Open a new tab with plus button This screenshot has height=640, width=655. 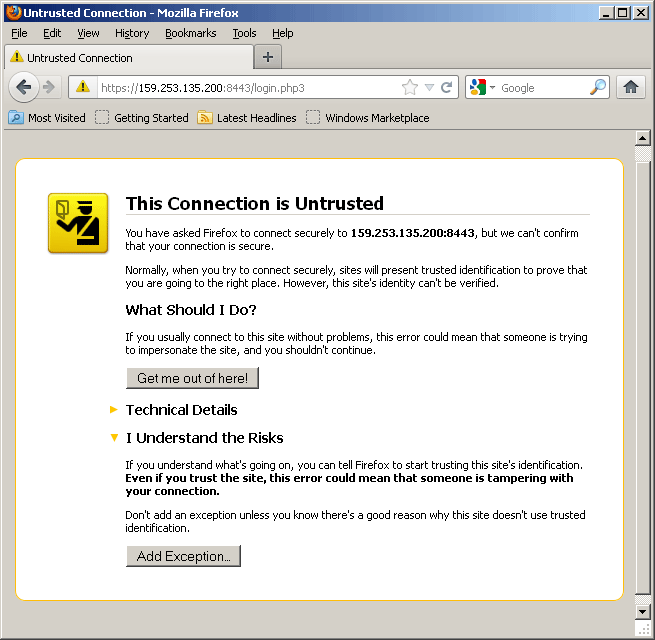point(267,57)
